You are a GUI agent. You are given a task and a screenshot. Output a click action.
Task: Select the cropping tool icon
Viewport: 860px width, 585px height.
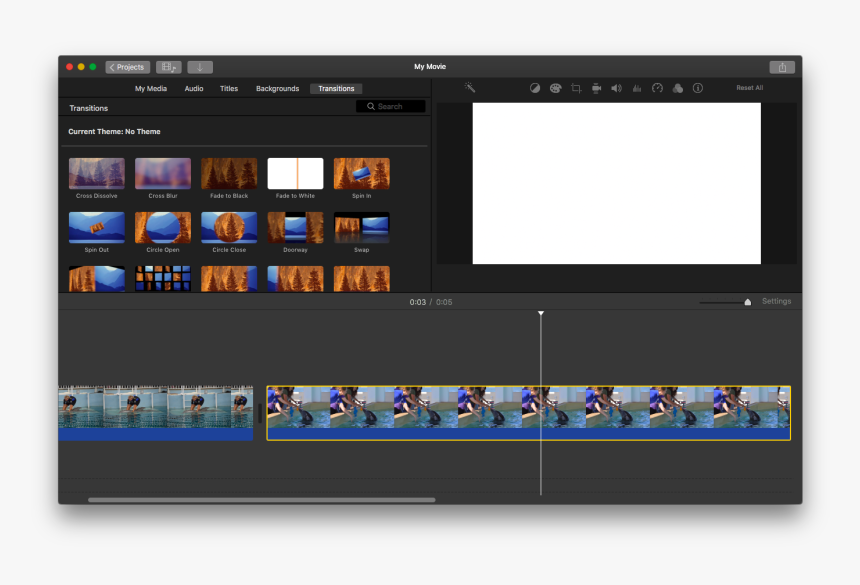pyautogui.click(x=576, y=88)
